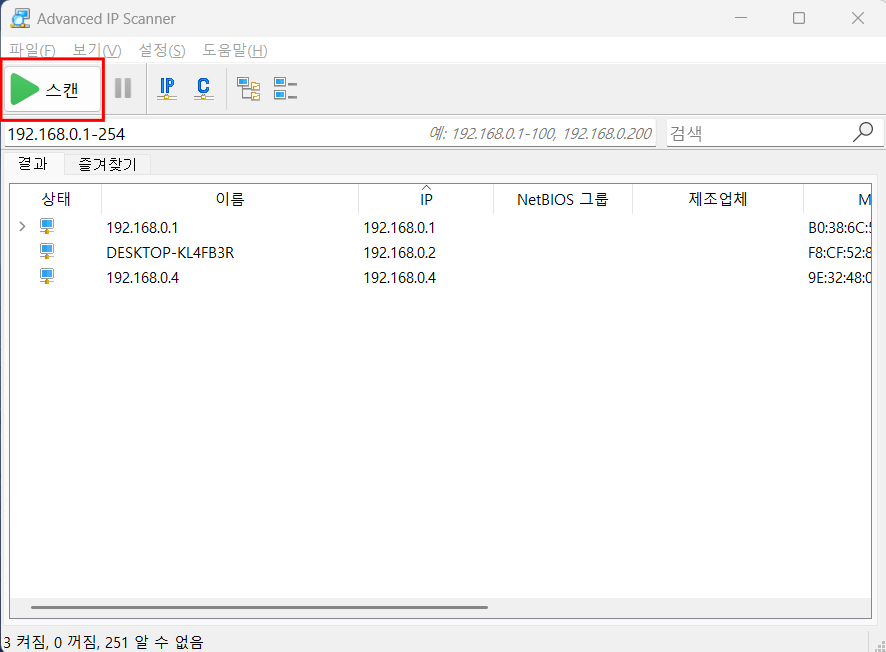Sort by the NetBIOS 그룹 column header

pyautogui.click(x=563, y=199)
